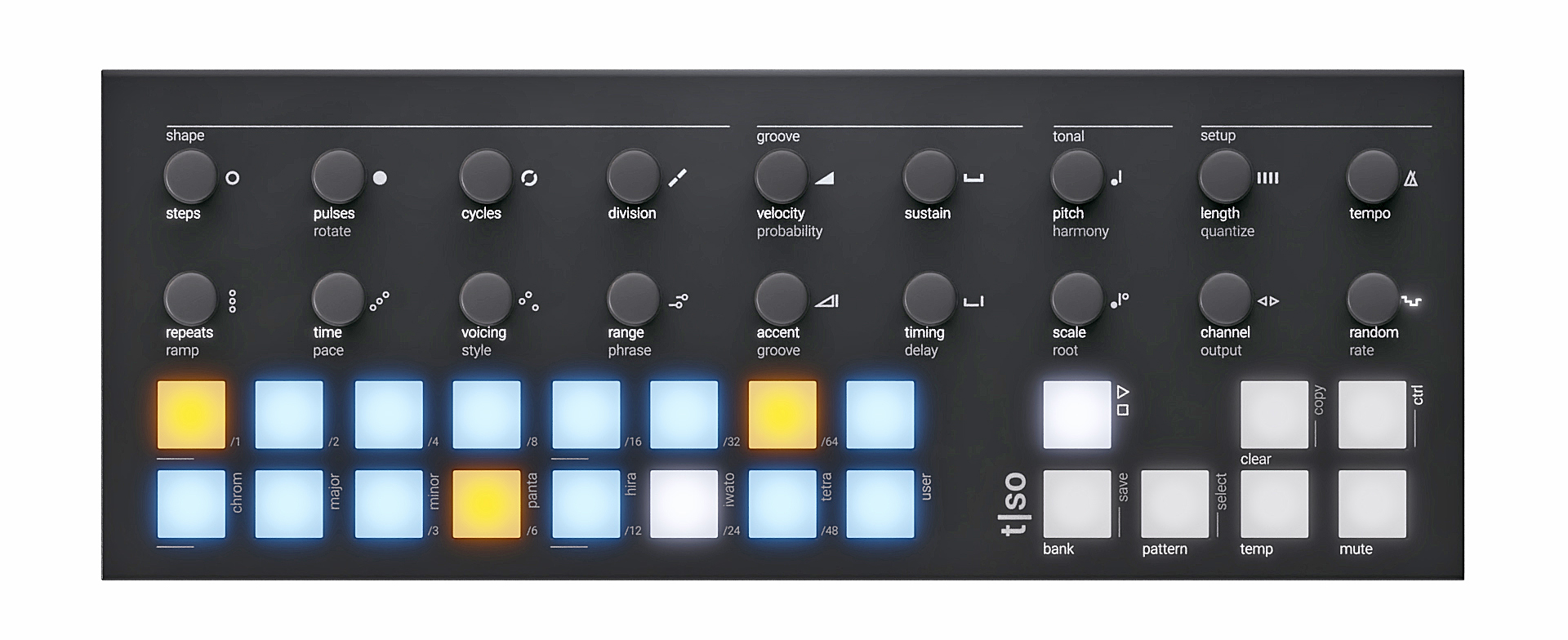Hit the white play/stop pad
1568x640 pixels.
coord(1077,415)
